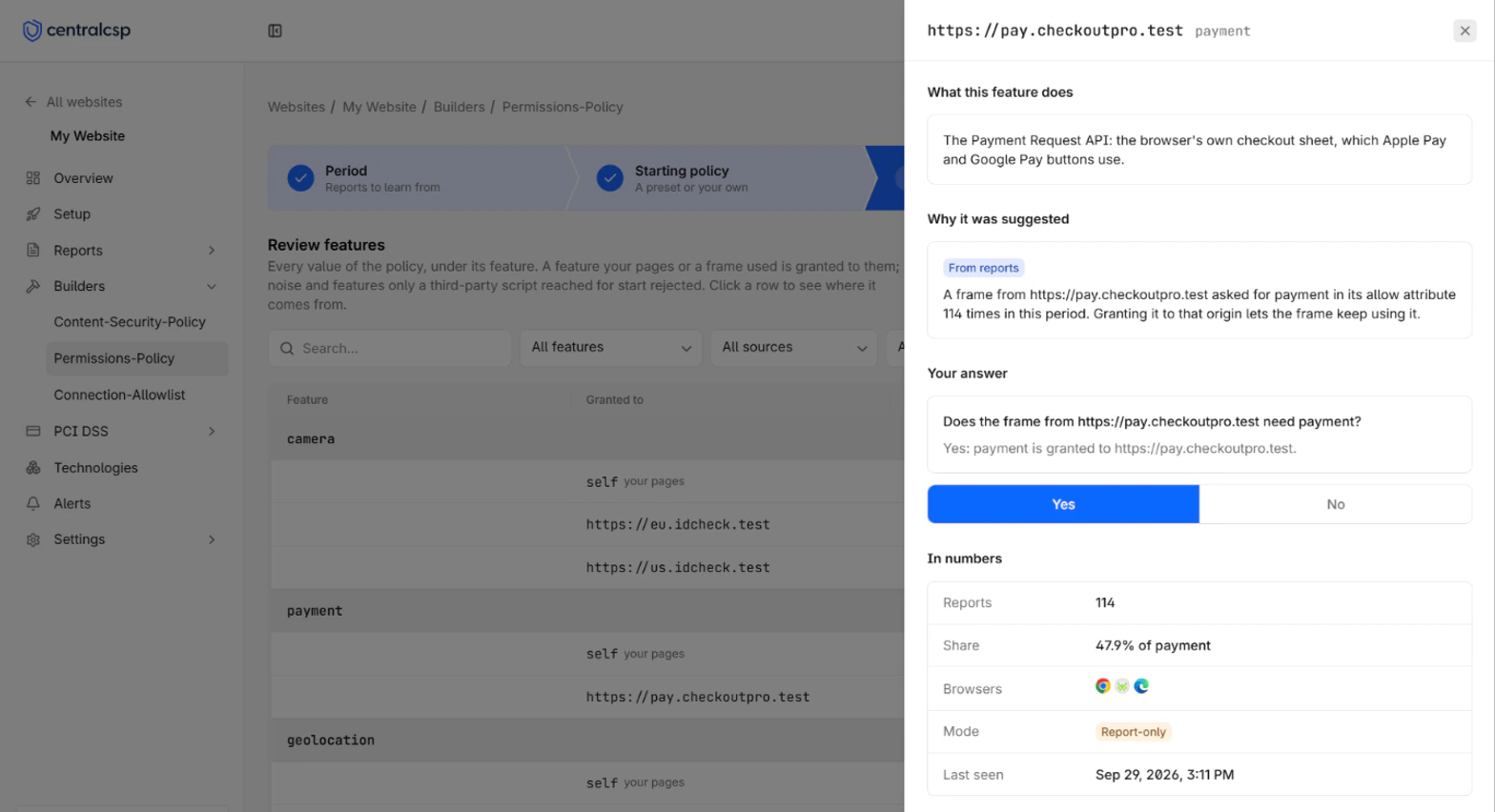Viewport: 1495px width, 812px height.
Task: Click the PCI DSS card icon
Action: point(33,431)
